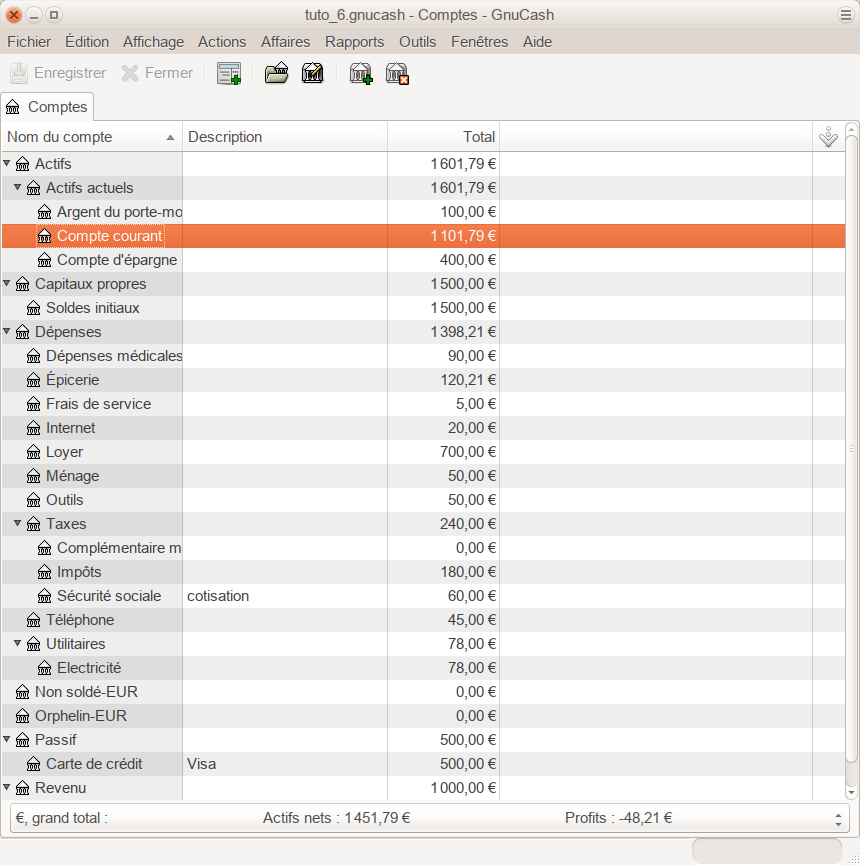860x865 pixels.
Task: Click the Total column header
Action: tap(443, 137)
